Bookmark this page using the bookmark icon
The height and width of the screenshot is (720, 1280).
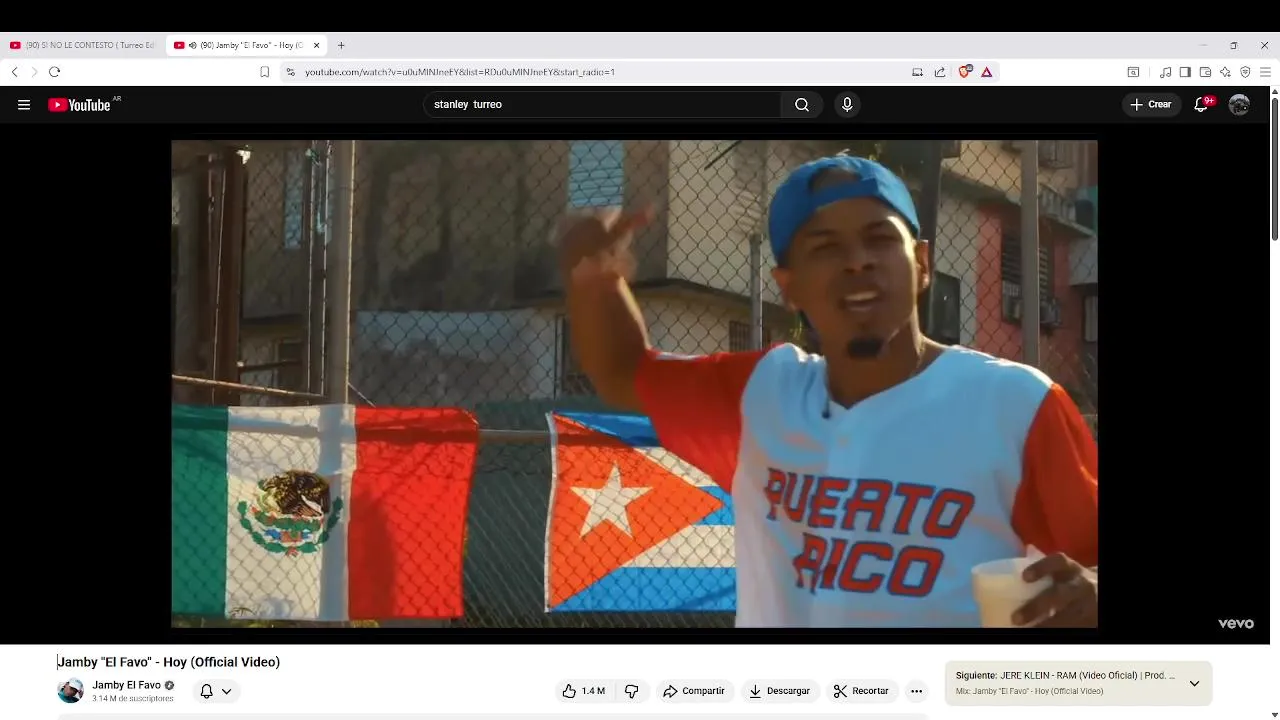coord(264,72)
